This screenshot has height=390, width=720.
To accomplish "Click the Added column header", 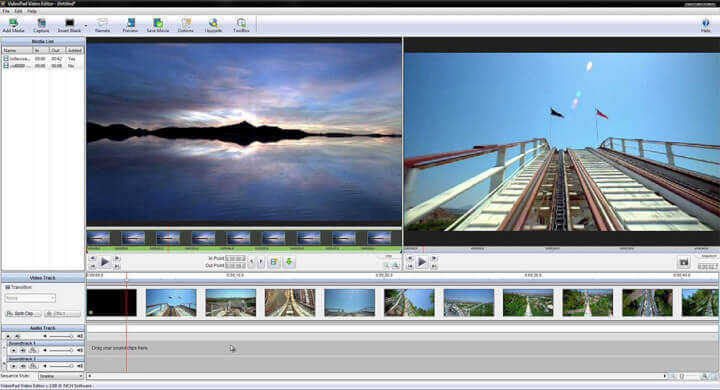I will [x=74, y=50].
